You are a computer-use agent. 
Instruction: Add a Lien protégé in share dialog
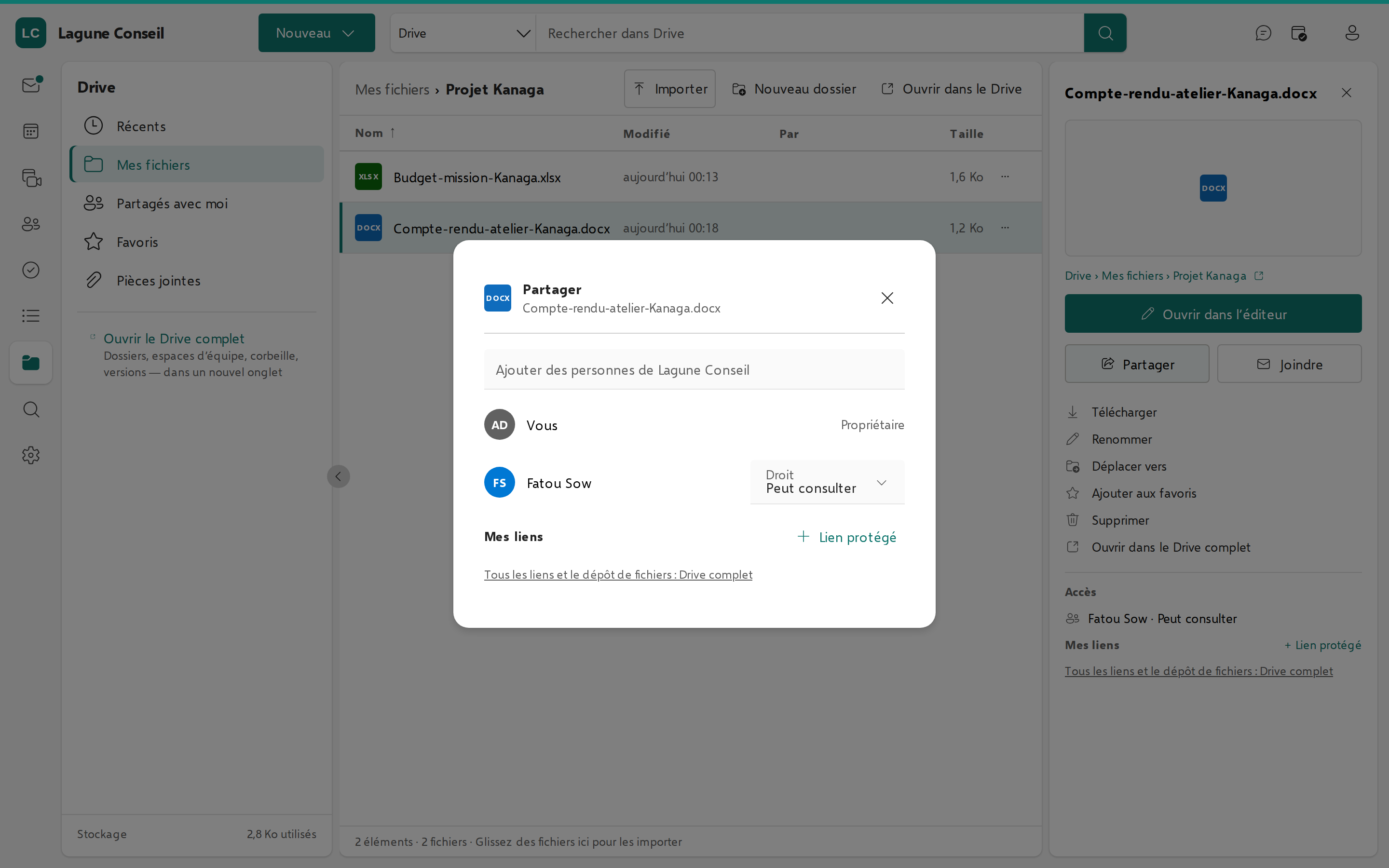coord(846,537)
